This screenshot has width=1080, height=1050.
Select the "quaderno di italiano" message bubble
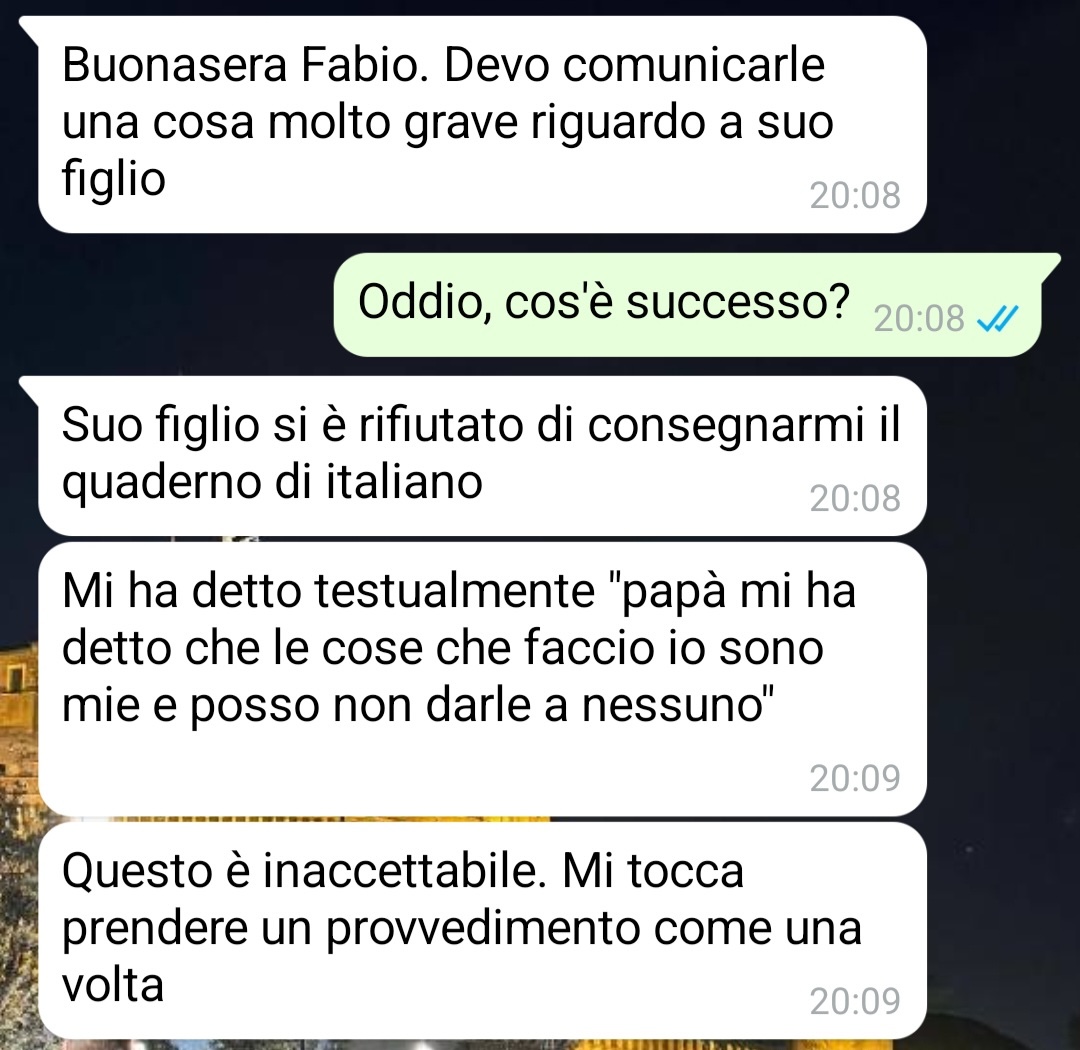[482, 456]
